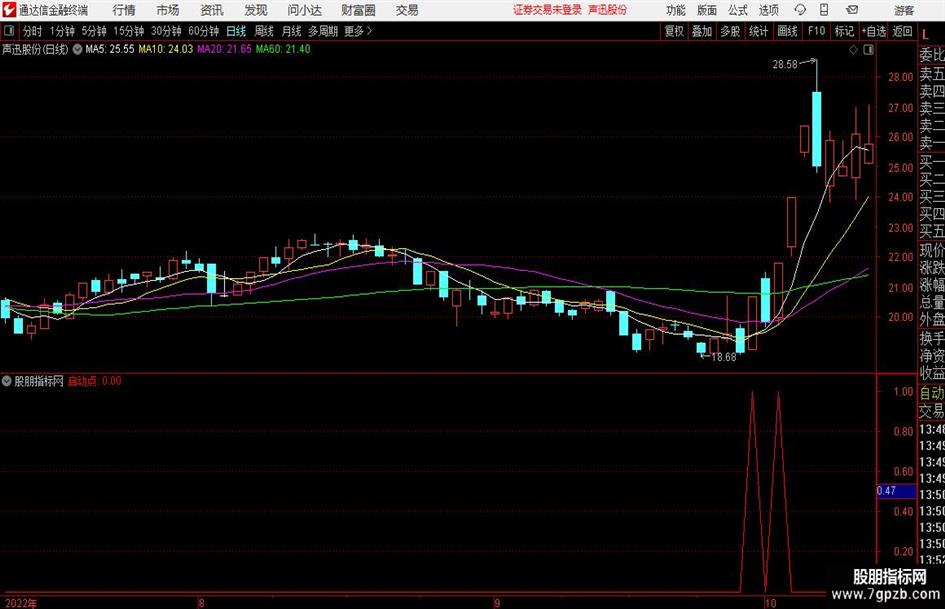Expand the 股朋指标网 sub-chart indicator dropdown
Viewport: 945px width, 609px height.
click(7, 381)
